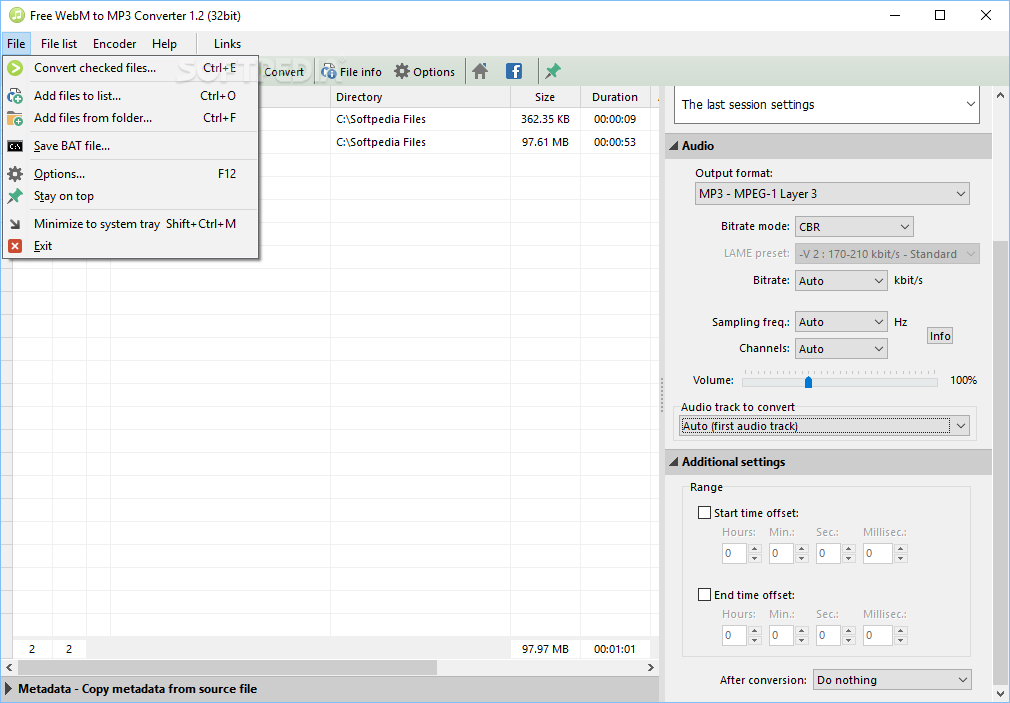Viewport: 1010px width, 703px height.
Task: Decrease End offset Millisec. stepper down
Action: [901, 640]
